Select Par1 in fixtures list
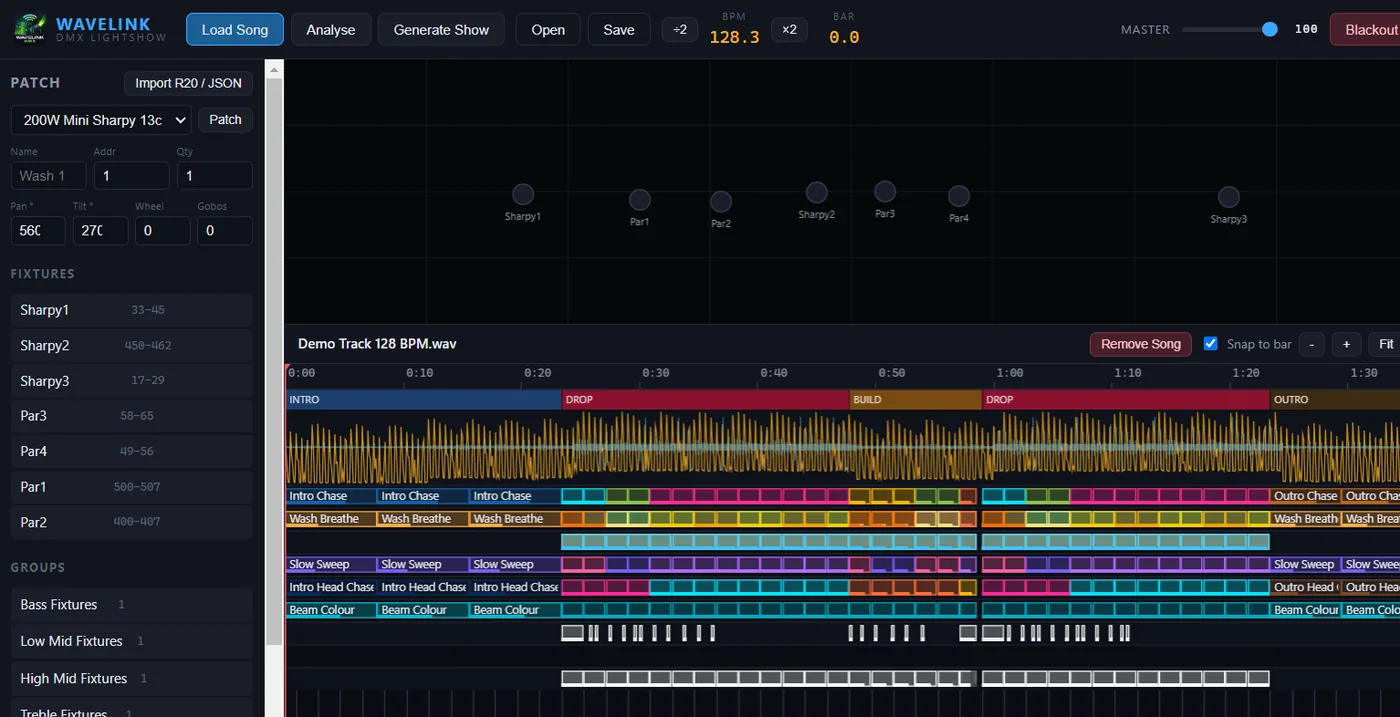 pos(131,487)
